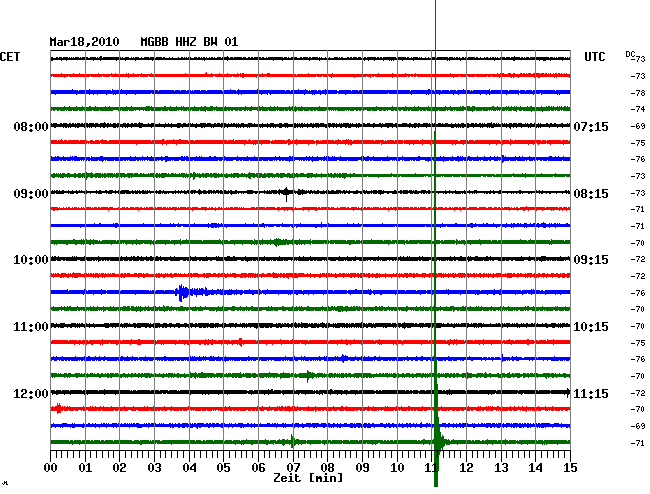Click the "-72" value beside the 11:15 label
The image size is (650, 494).
(638, 393)
